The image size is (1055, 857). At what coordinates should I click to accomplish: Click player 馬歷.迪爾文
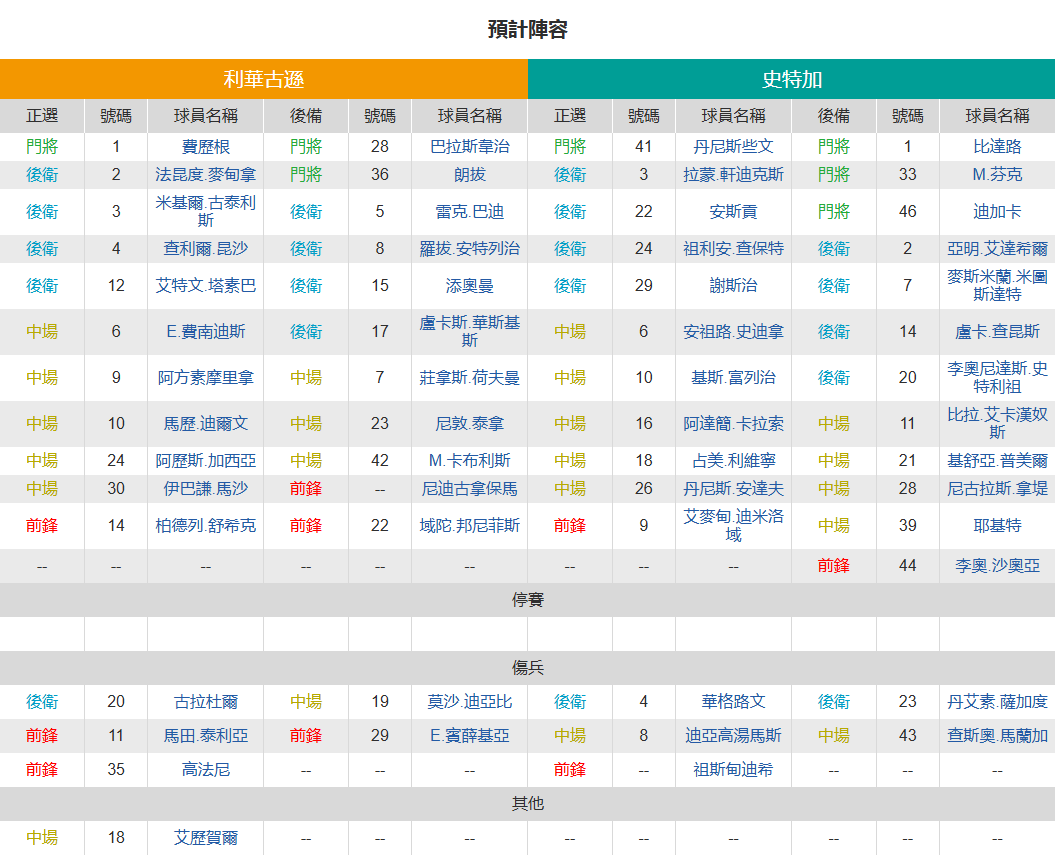(x=205, y=424)
